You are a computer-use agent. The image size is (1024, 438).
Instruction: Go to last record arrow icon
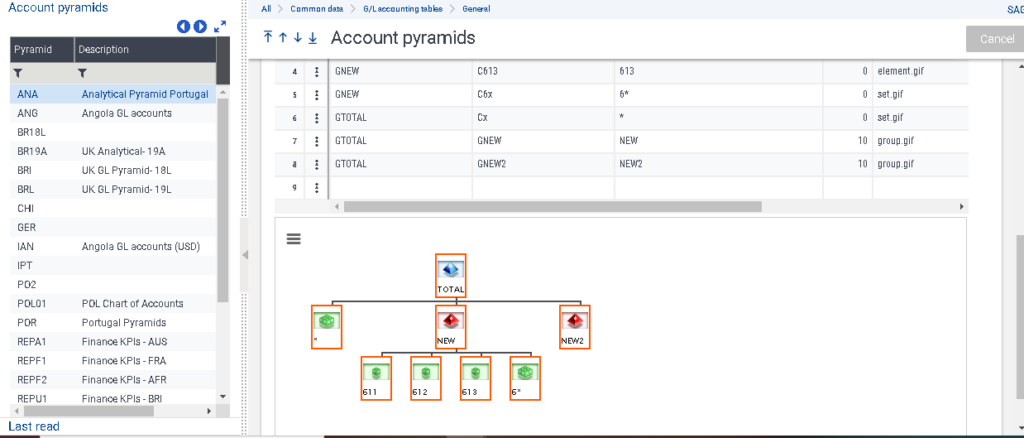(313, 37)
